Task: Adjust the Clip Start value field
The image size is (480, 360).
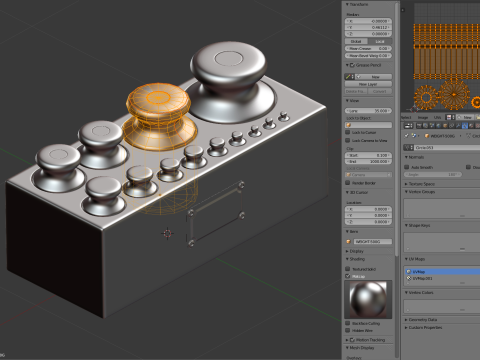Action: [368, 155]
